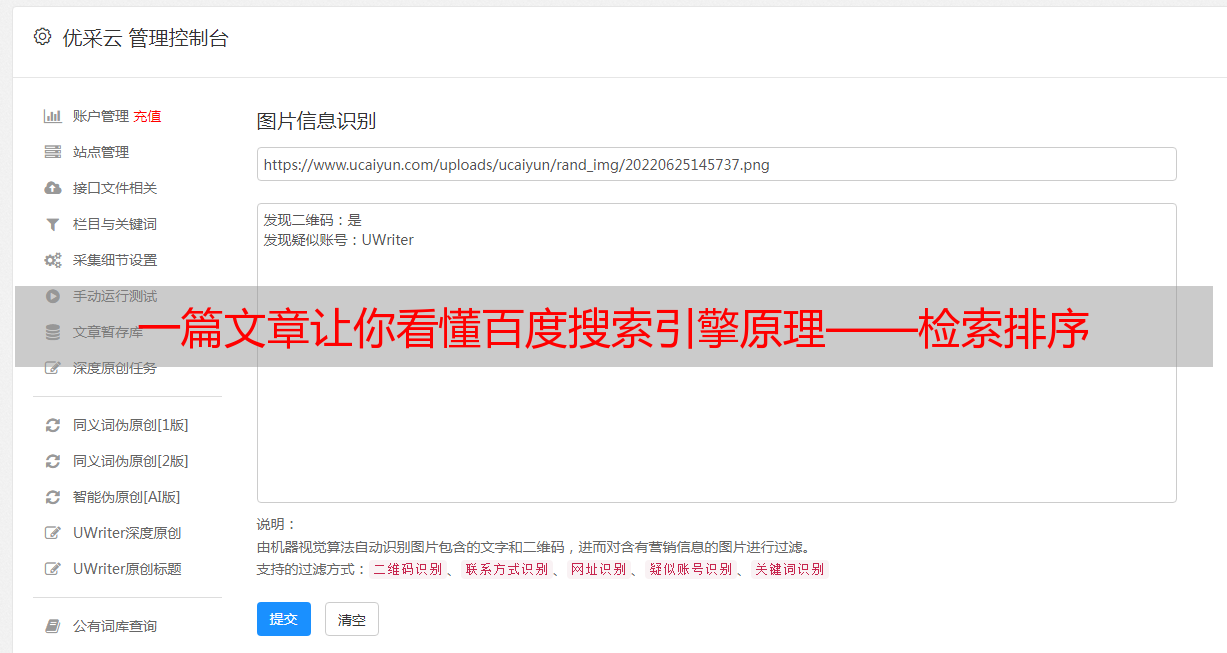Open 公有词库查询 page
The image size is (1227, 653).
pyautogui.click(x=115, y=626)
